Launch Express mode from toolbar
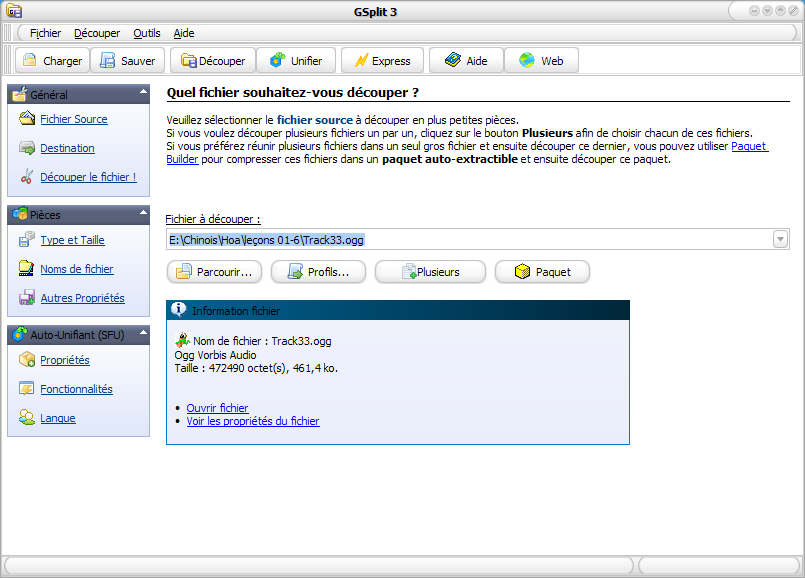This screenshot has height=578, width=805. (382, 61)
